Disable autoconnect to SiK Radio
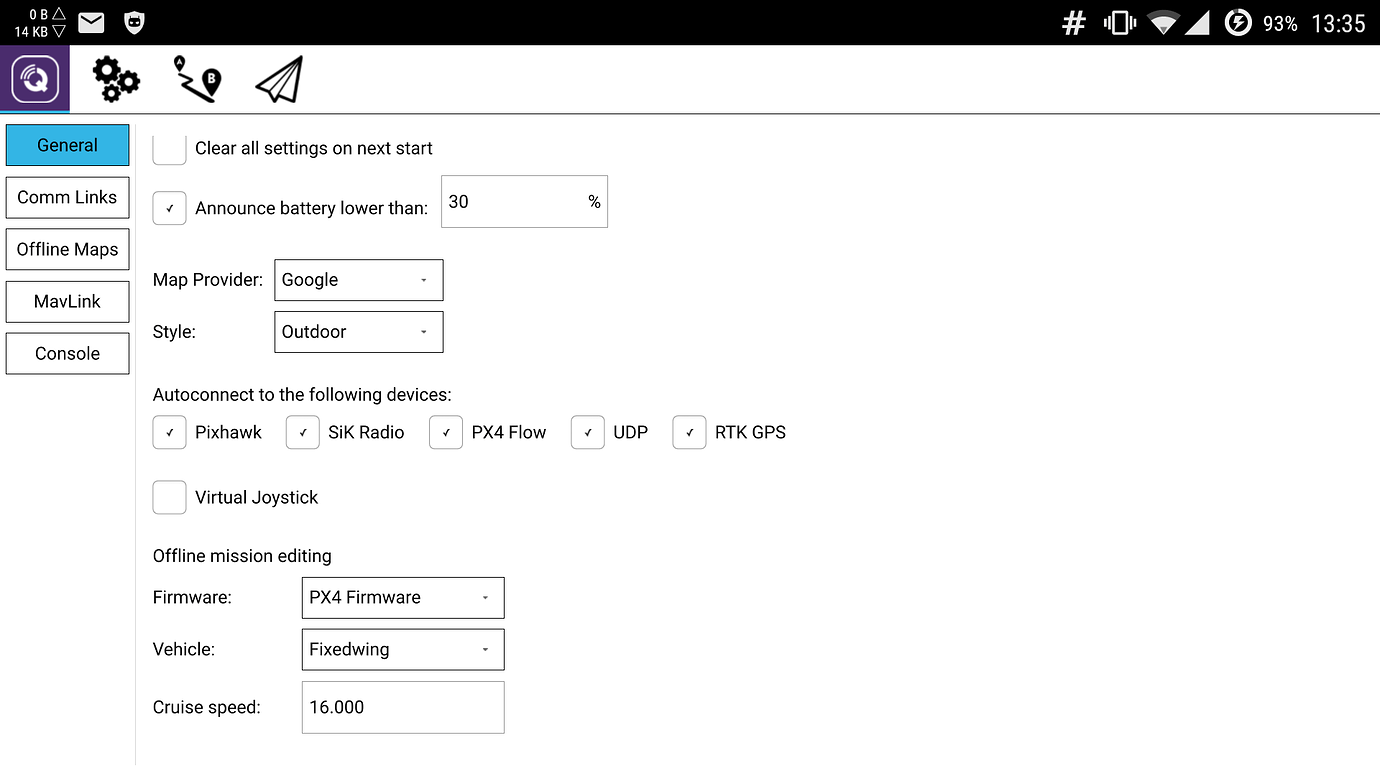The height and width of the screenshot is (776, 1380). click(302, 432)
